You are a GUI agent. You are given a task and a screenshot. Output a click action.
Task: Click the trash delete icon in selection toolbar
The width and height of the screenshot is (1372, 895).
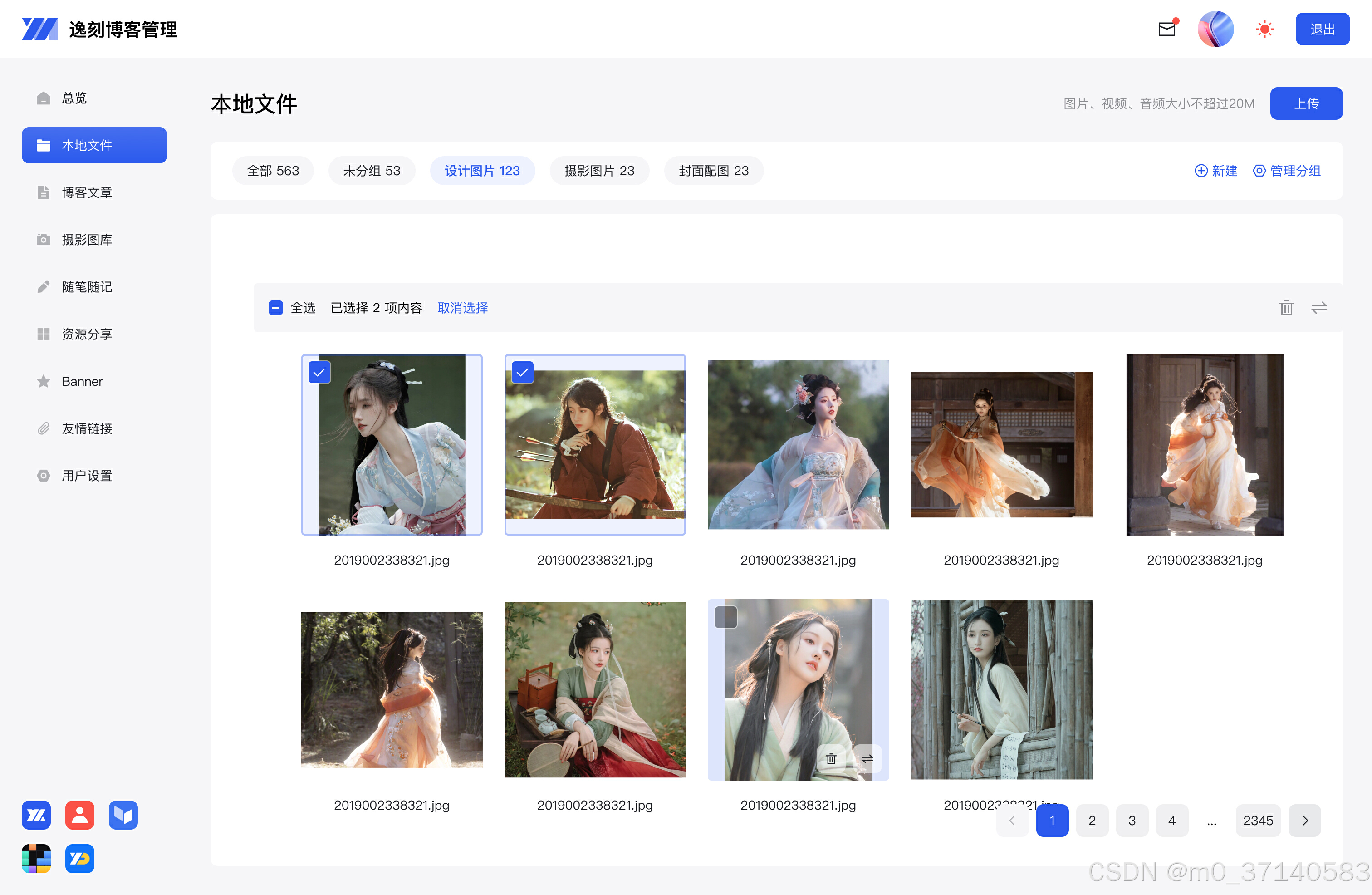pyautogui.click(x=1286, y=308)
